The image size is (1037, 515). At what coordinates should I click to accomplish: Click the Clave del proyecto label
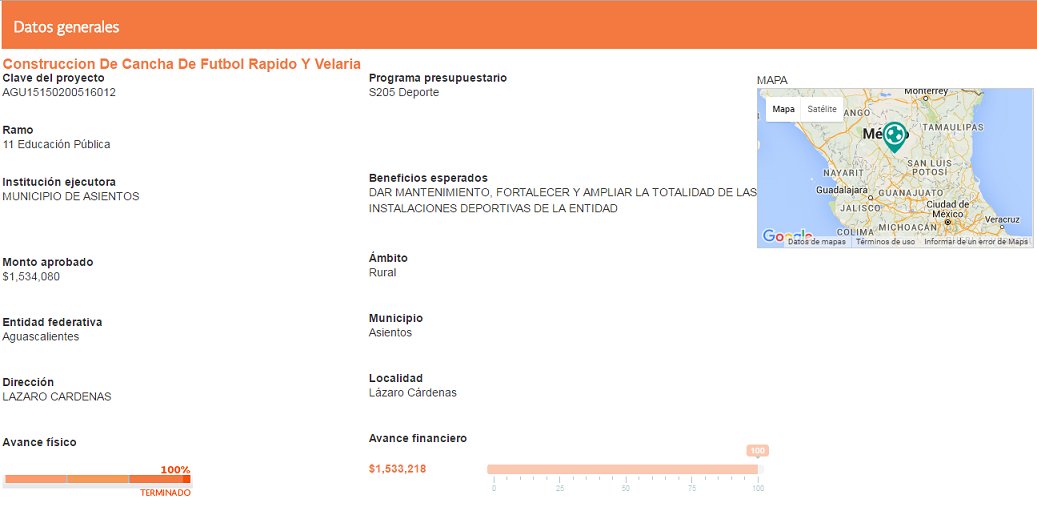(54, 78)
